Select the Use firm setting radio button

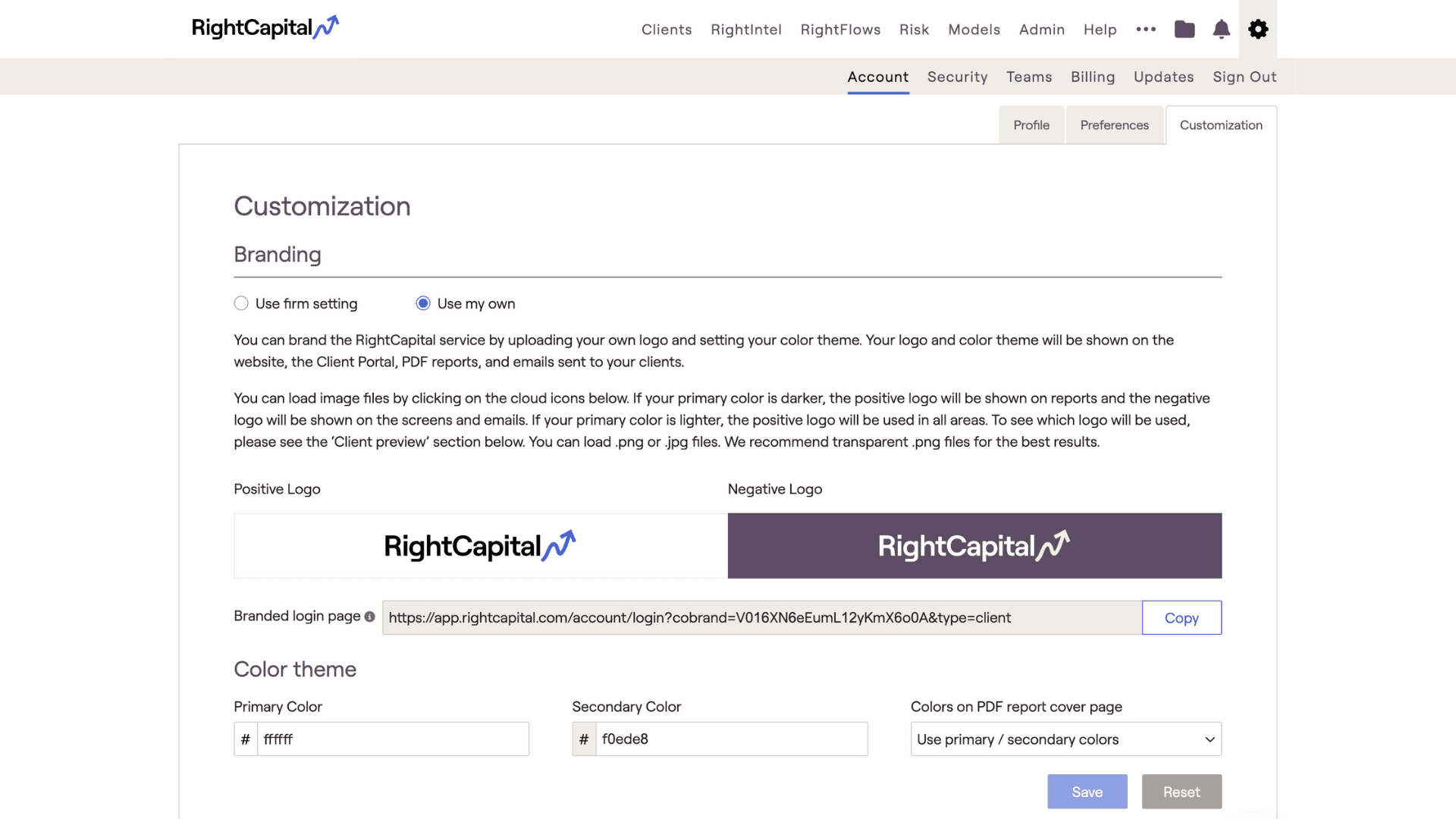[240, 303]
